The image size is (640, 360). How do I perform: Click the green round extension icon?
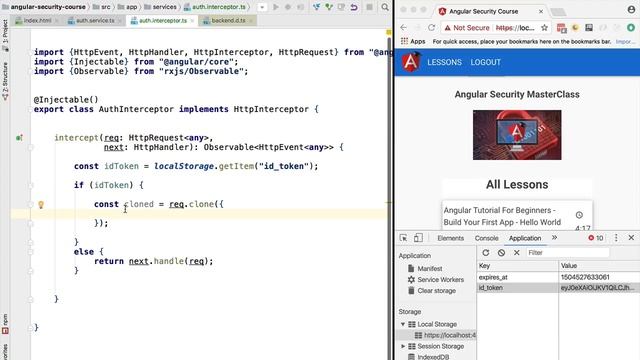coord(631,28)
